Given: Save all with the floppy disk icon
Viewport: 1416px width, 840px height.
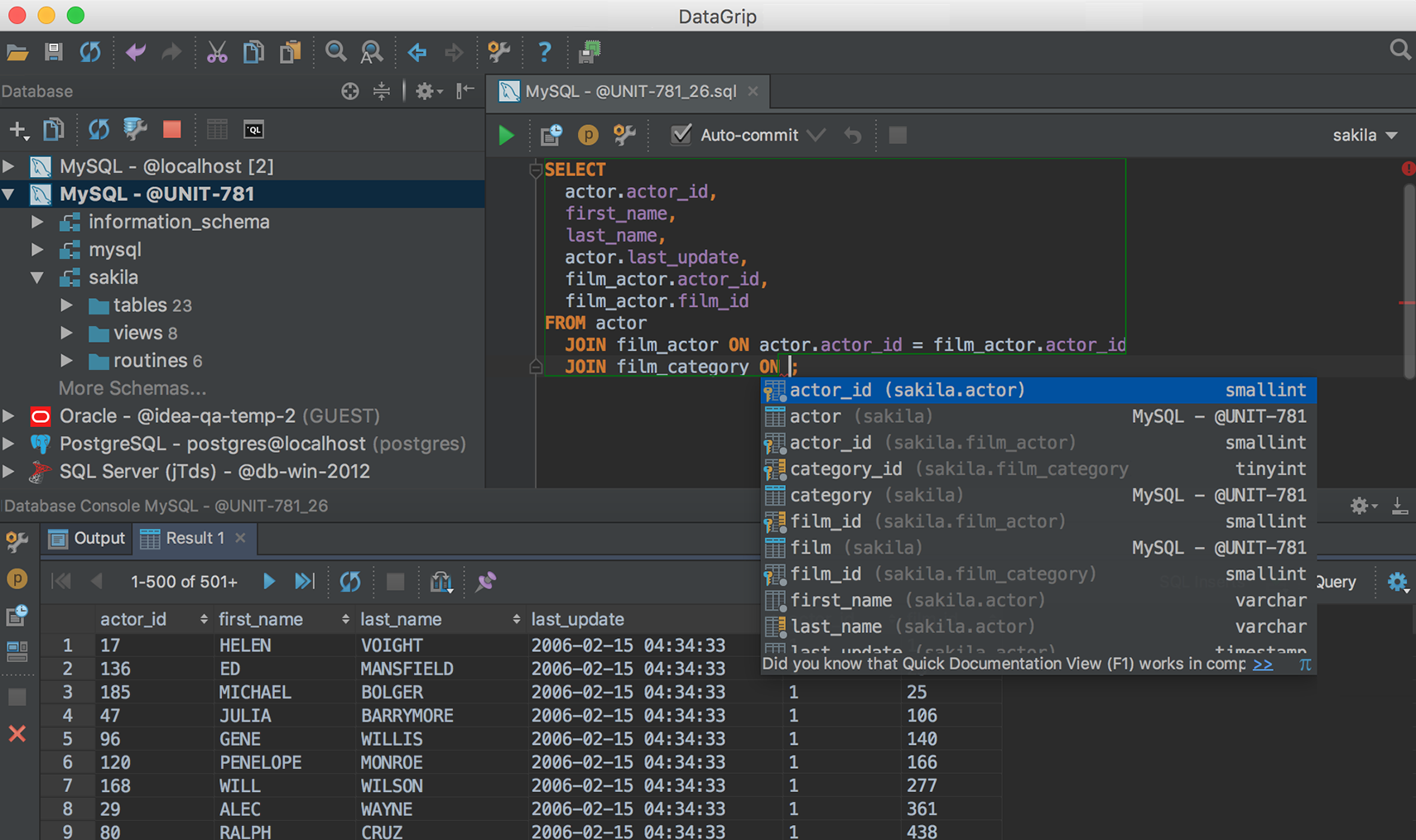Looking at the screenshot, I should click(54, 52).
